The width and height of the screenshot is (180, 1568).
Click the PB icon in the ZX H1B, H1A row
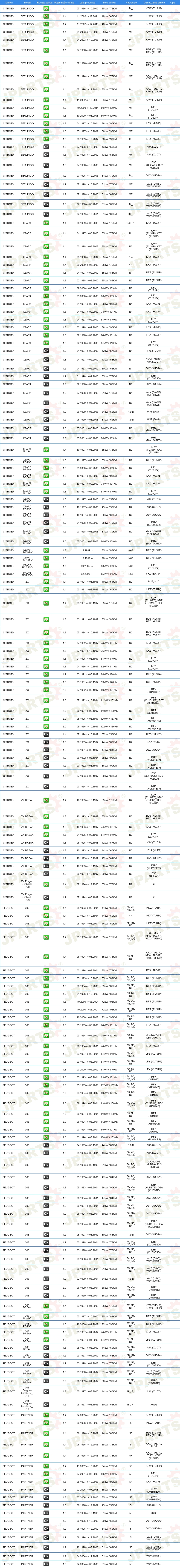click(46, 581)
